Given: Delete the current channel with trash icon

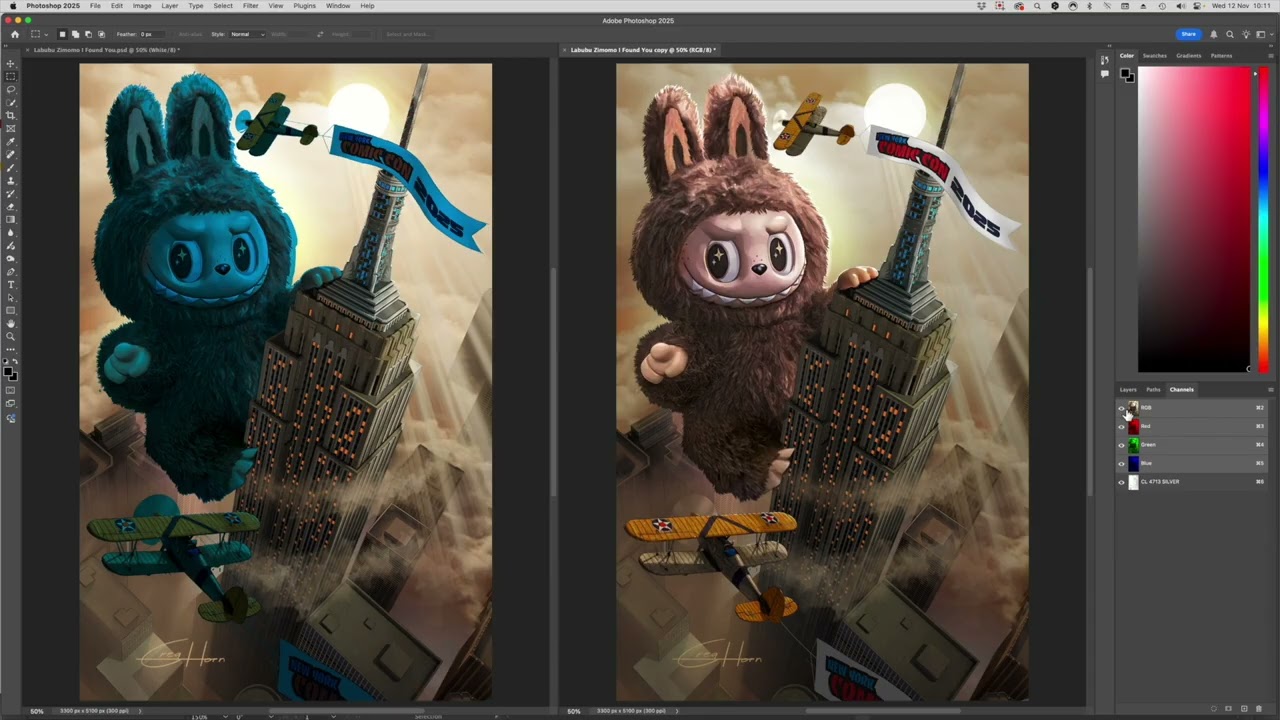Looking at the screenshot, I should (1259, 709).
